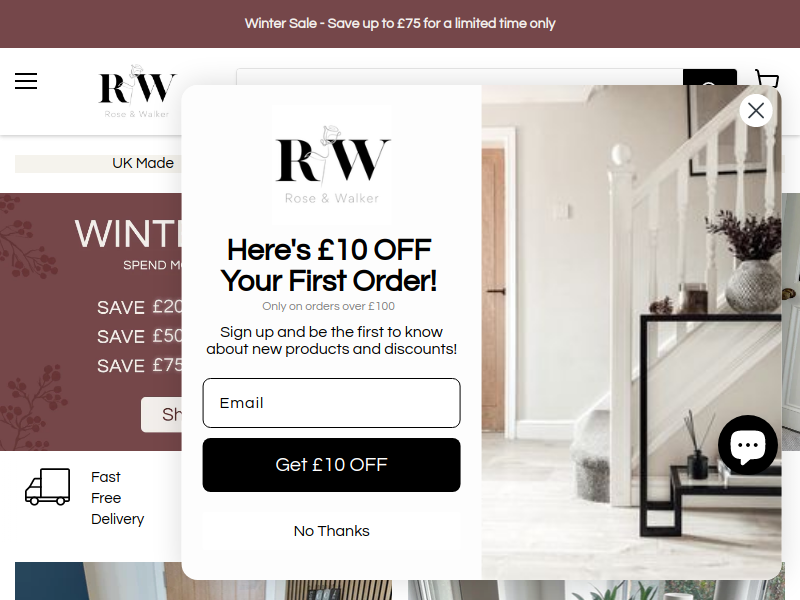Click the site search bar

(x=459, y=77)
